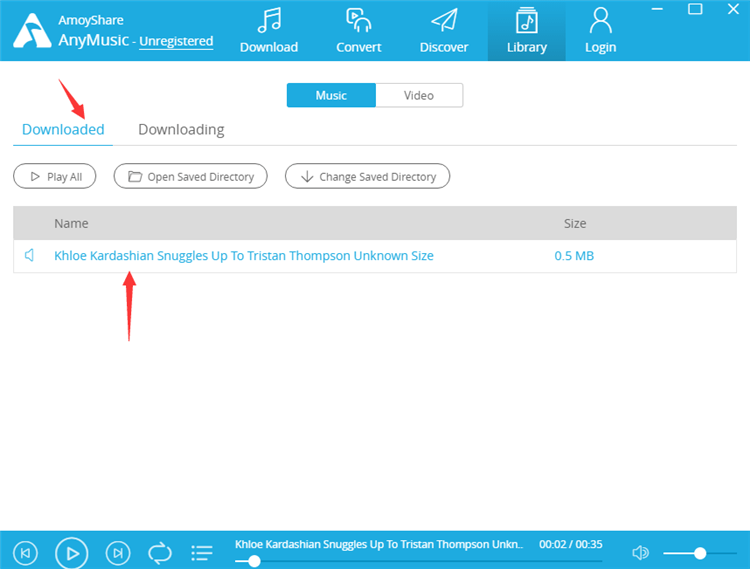Close the AnyMusic window
The width and height of the screenshot is (750, 569).
(x=733, y=9)
